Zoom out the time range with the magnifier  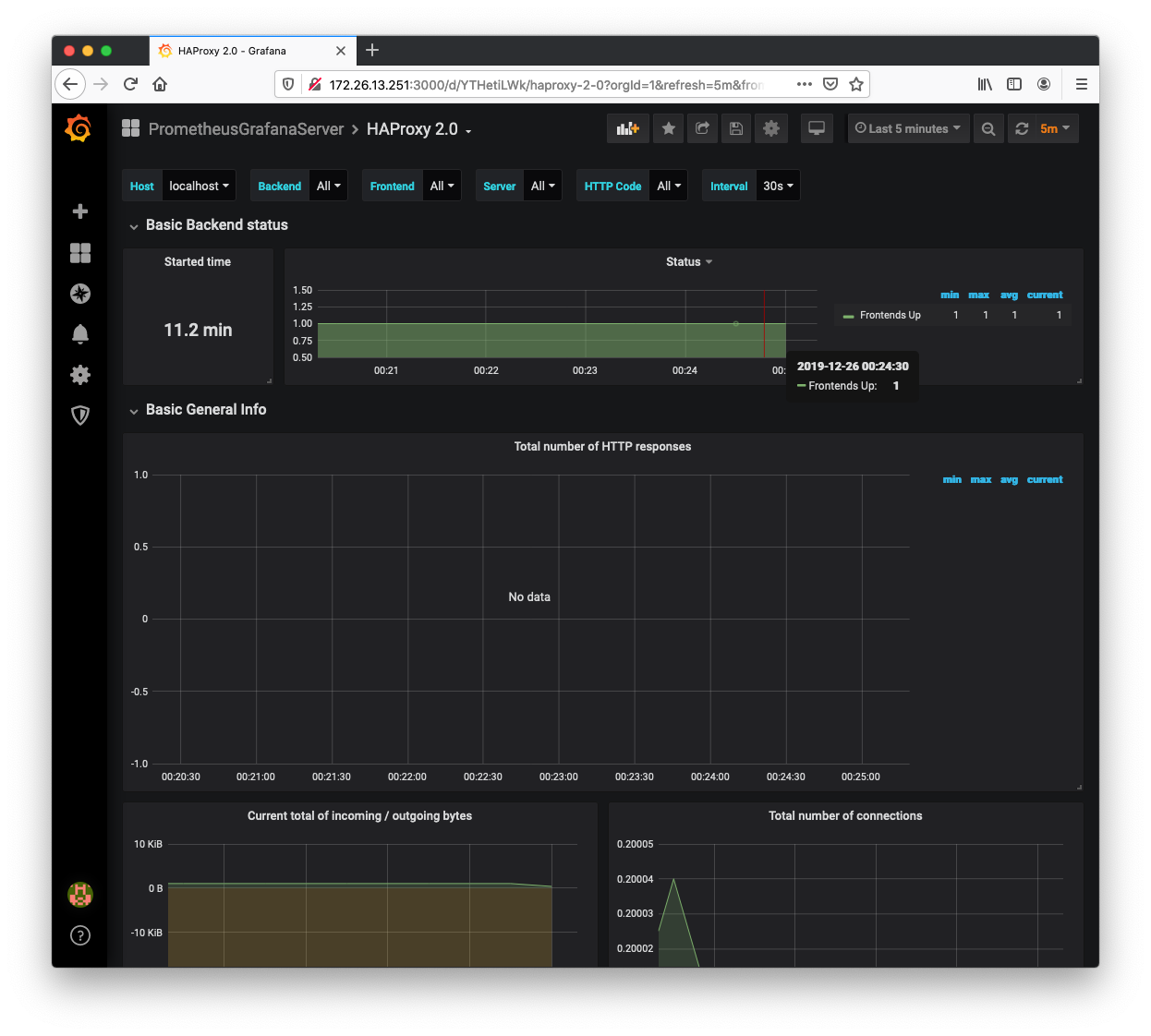(988, 128)
